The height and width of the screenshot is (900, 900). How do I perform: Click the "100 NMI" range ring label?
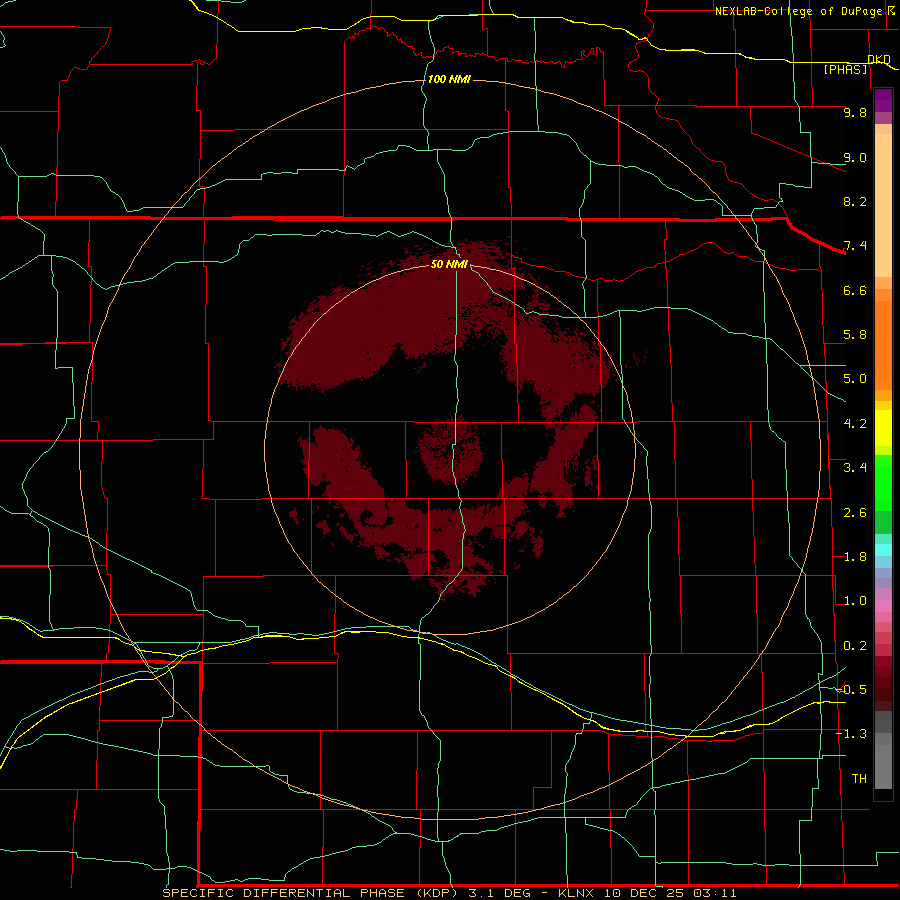pyautogui.click(x=449, y=79)
